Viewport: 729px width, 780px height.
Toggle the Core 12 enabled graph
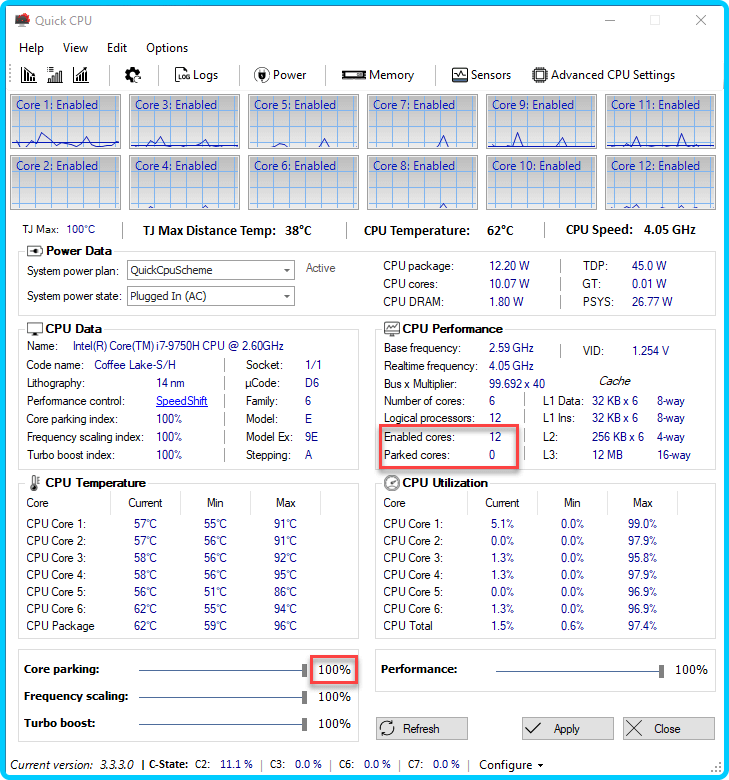click(x=660, y=182)
